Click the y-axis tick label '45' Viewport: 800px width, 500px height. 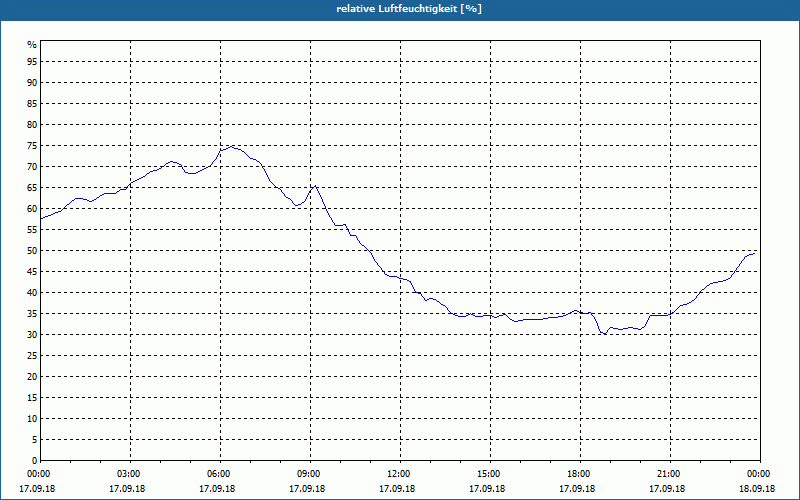tap(32, 271)
